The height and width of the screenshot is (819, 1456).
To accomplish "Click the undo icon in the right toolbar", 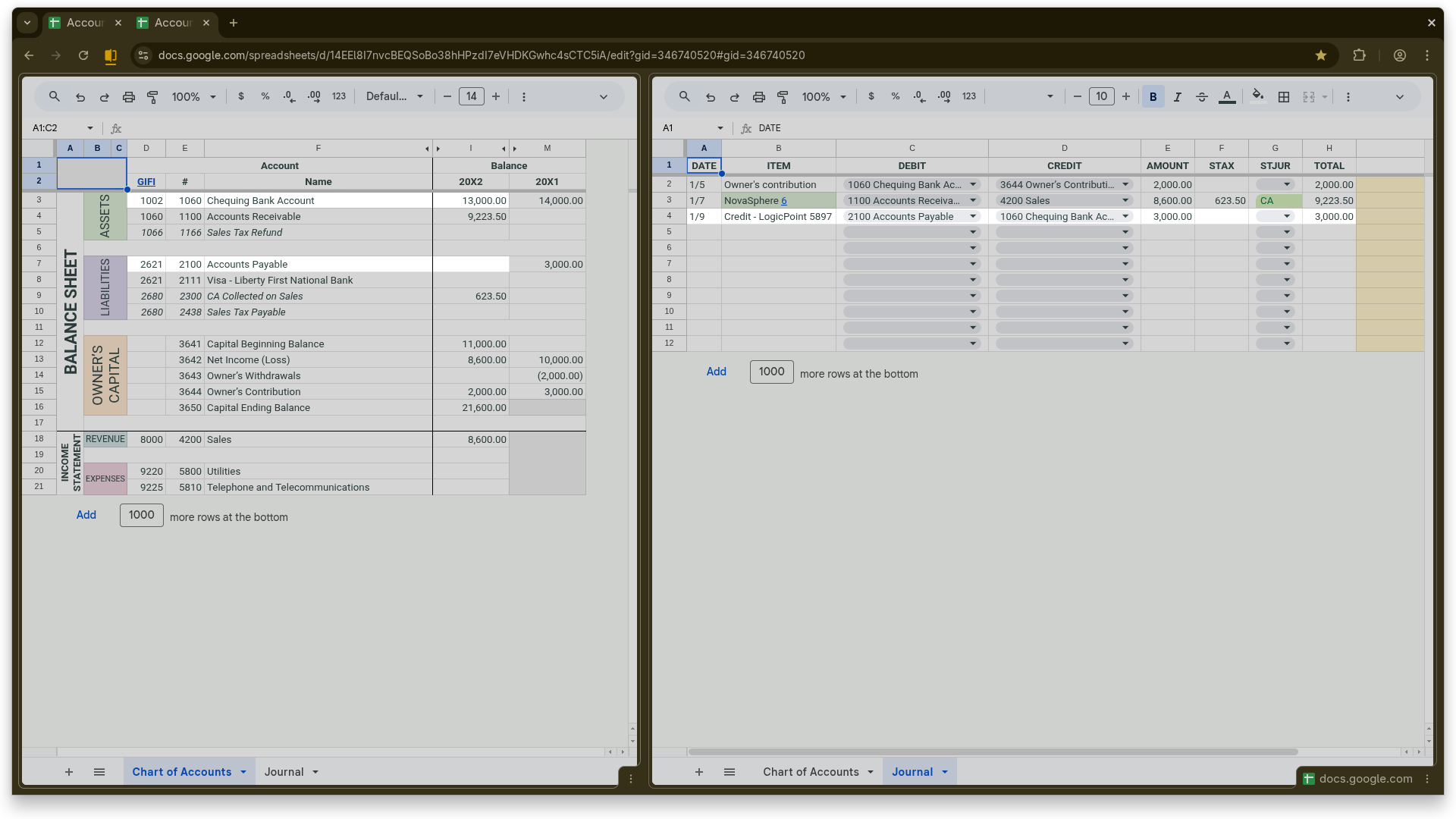I will 710,96.
